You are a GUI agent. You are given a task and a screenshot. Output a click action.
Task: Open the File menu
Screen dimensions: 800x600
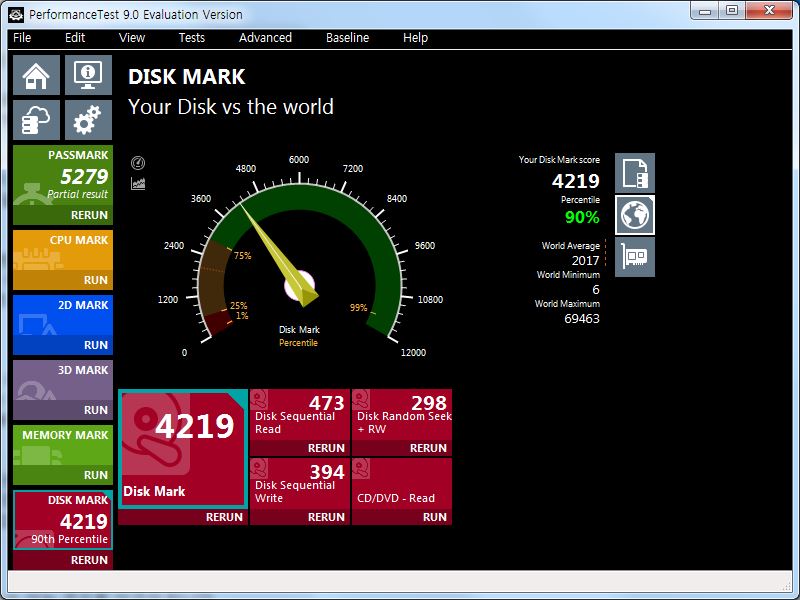[22, 38]
